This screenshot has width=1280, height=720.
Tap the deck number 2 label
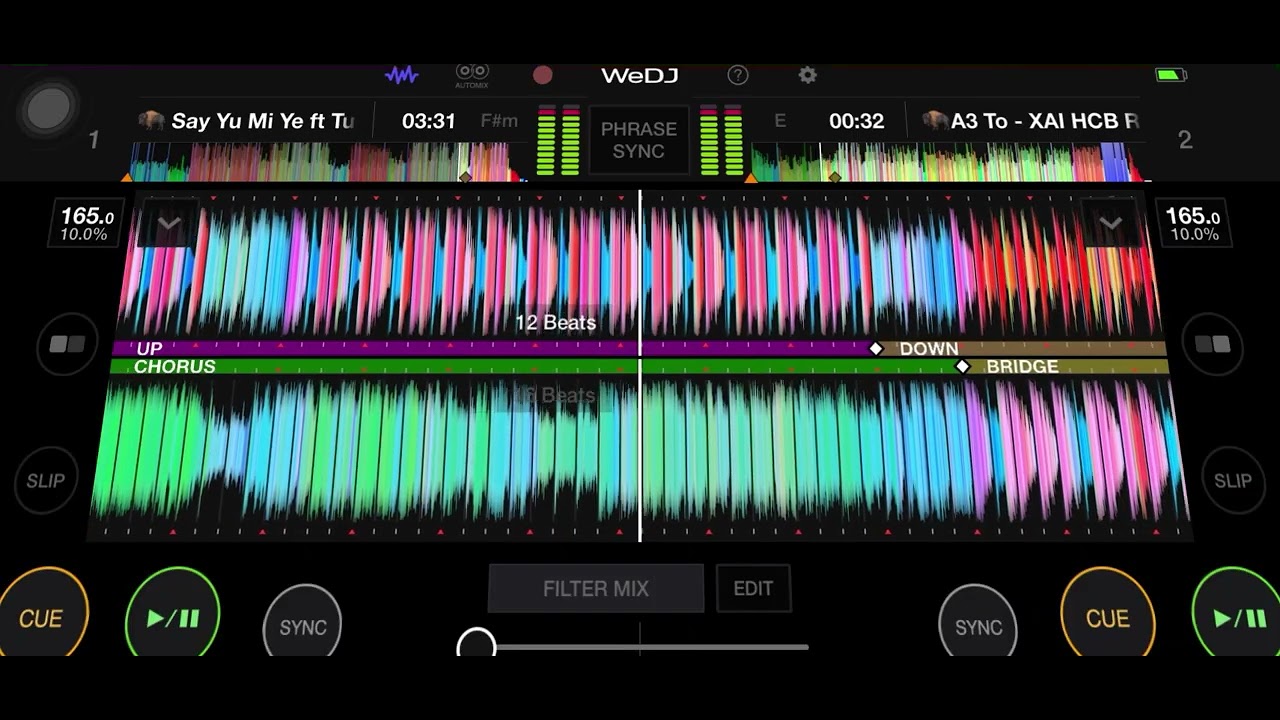click(1185, 140)
